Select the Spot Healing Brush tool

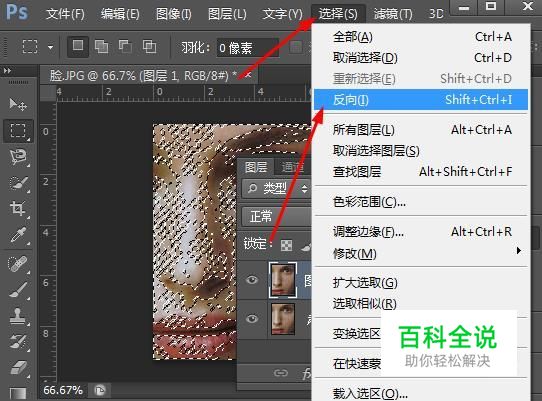pyautogui.click(x=18, y=264)
